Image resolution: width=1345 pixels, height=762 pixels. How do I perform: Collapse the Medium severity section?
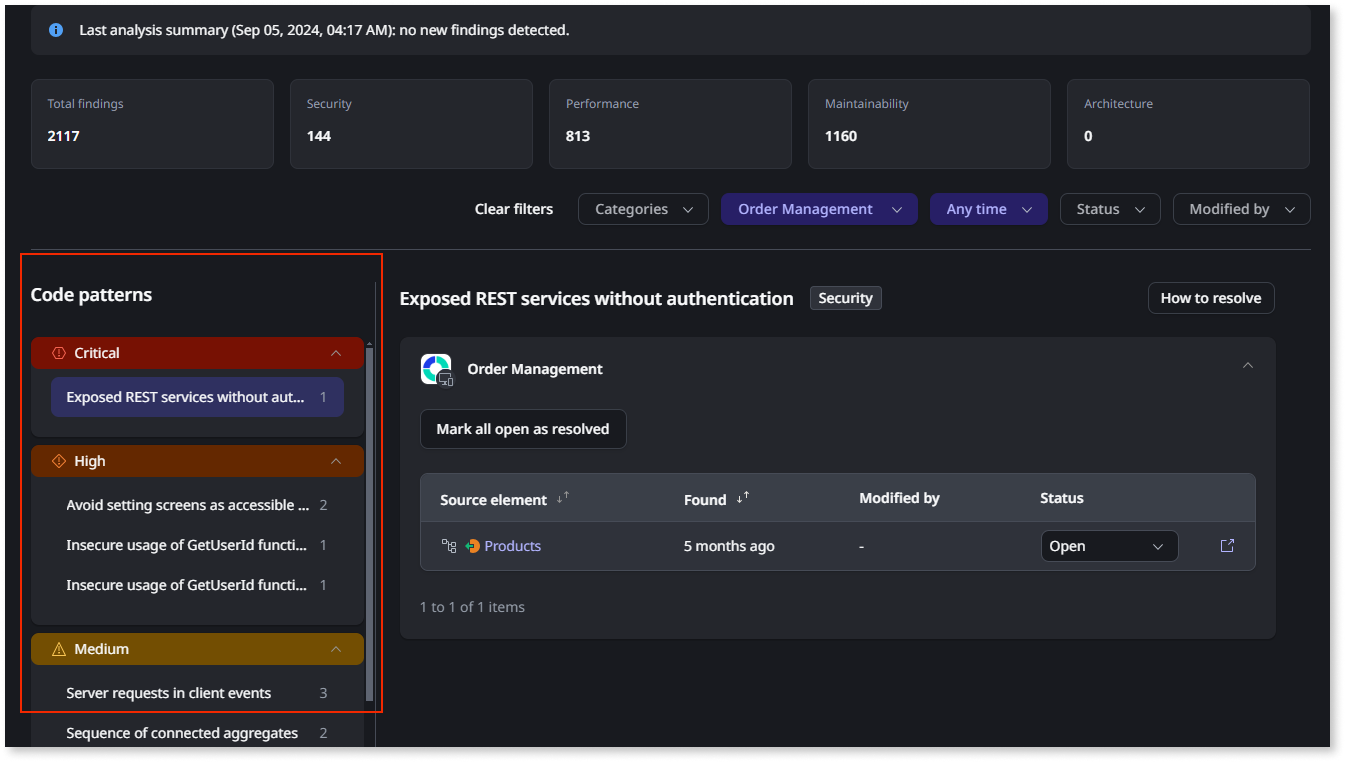click(336, 649)
